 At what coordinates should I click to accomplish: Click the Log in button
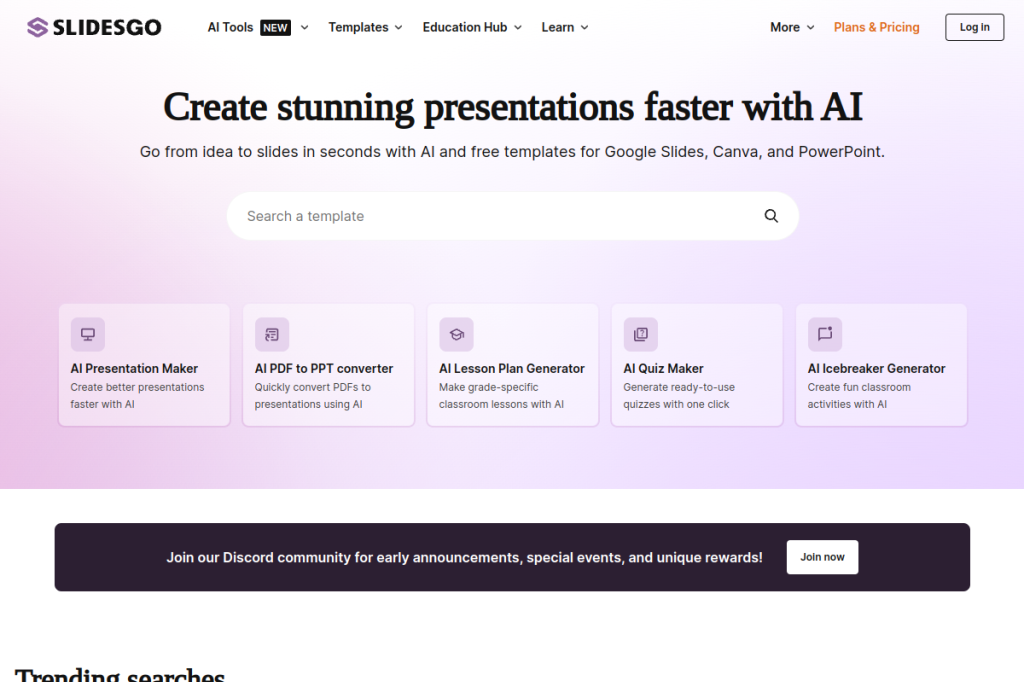tap(974, 27)
